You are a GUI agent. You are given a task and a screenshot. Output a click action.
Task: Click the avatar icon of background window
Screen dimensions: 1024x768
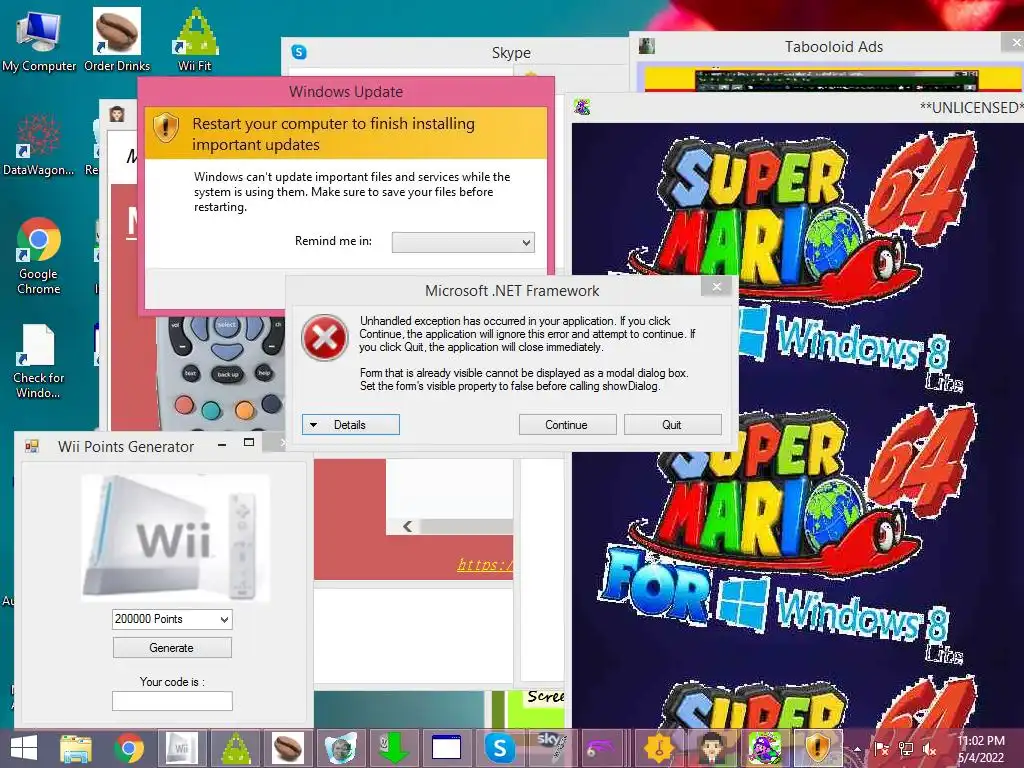(x=117, y=114)
